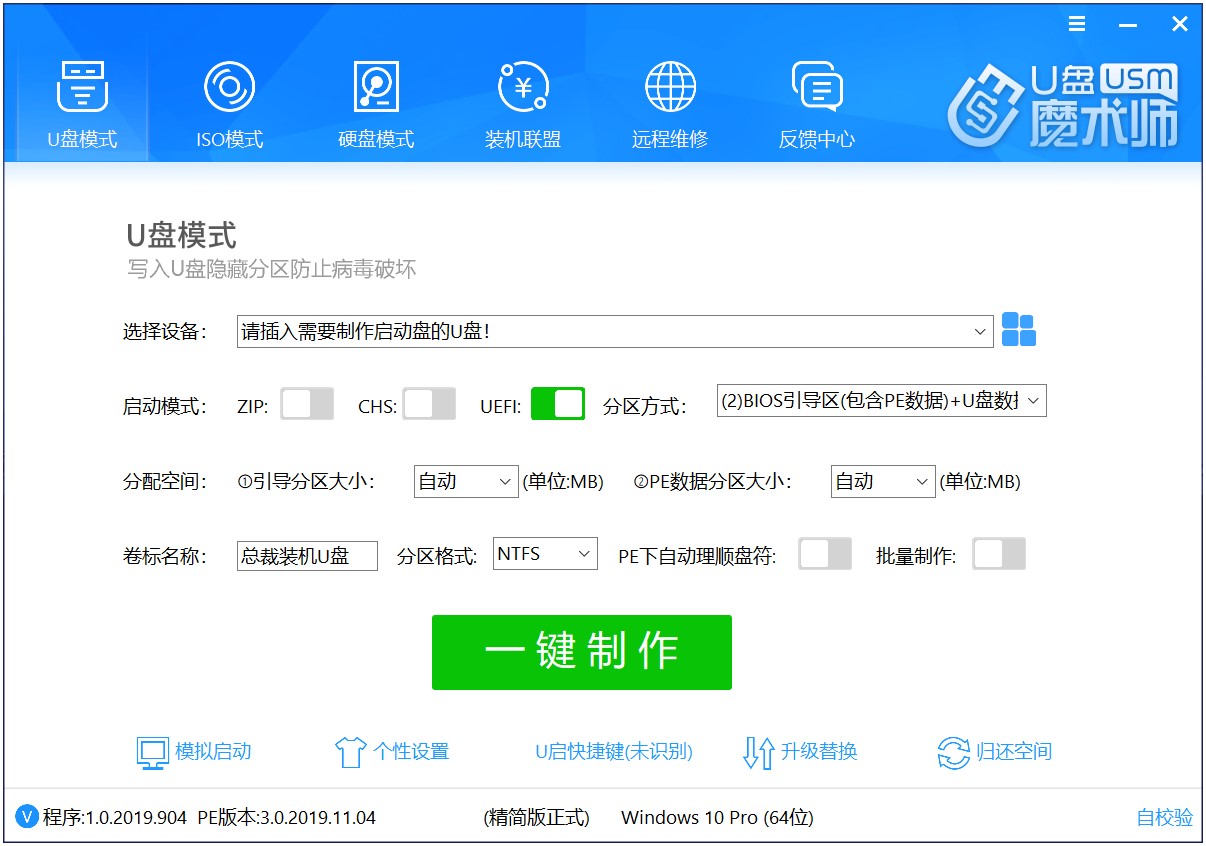Image resolution: width=1206 pixels, height=846 pixels.
Task: Click 模拟启动 monitor icon
Action: pos(154,753)
